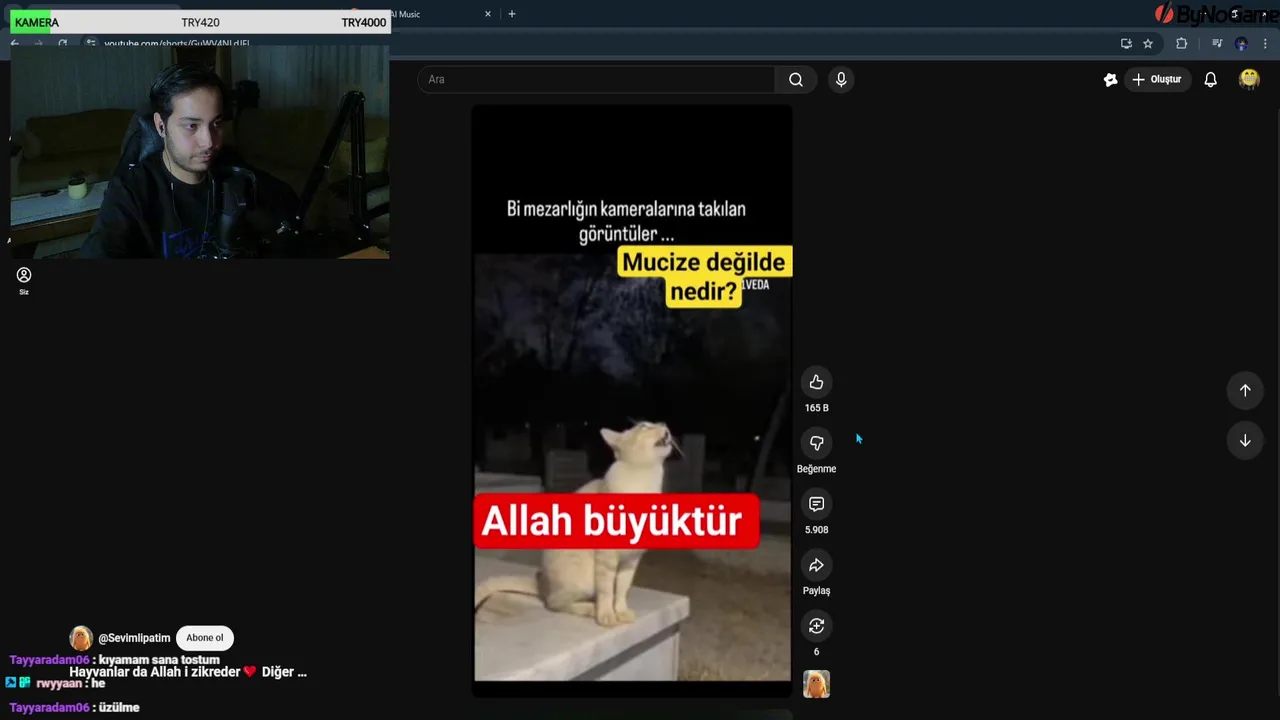Viewport: 1280px width, 720px height.
Task: Open the YouTube account avatar menu
Action: click(x=1249, y=79)
